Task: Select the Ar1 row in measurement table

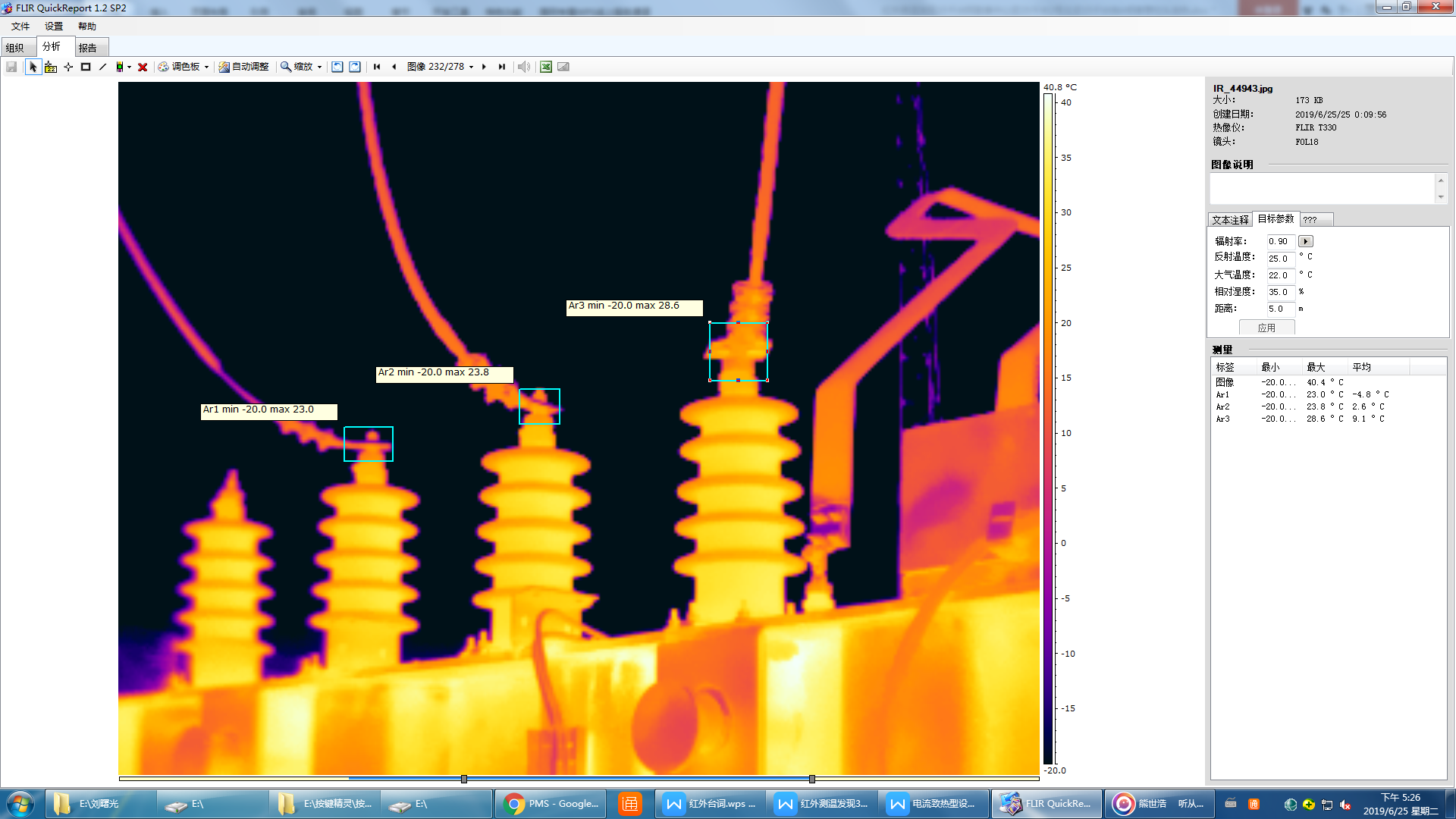Action: tap(1329, 394)
